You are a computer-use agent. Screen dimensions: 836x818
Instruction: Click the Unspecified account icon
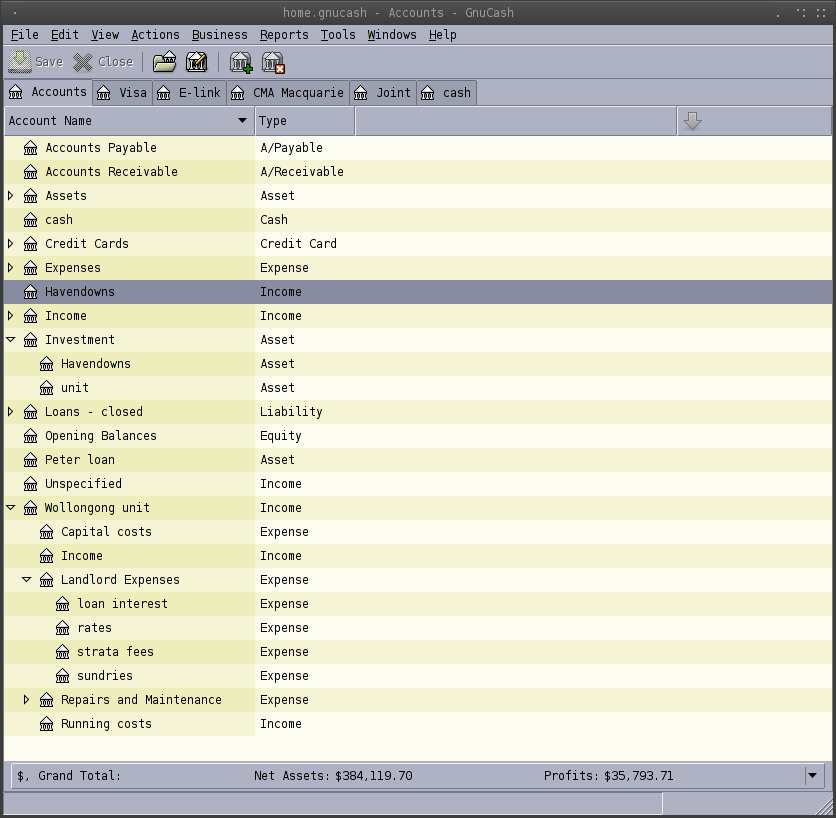(x=31, y=484)
